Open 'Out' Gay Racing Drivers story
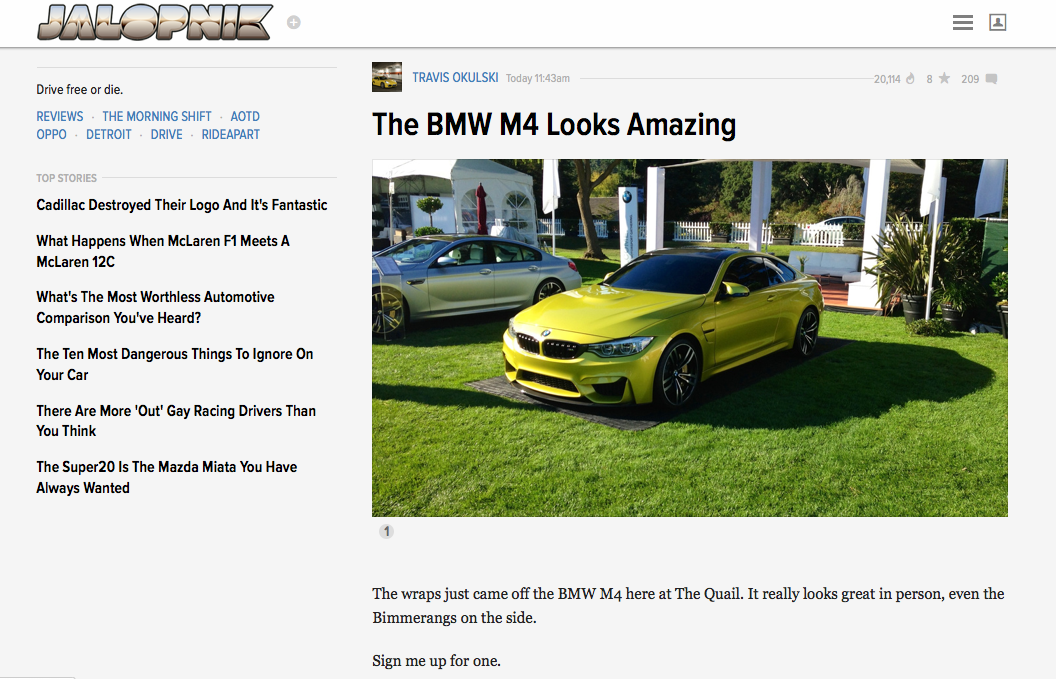This screenshot has width=1056, height=679. pos(176,420)
